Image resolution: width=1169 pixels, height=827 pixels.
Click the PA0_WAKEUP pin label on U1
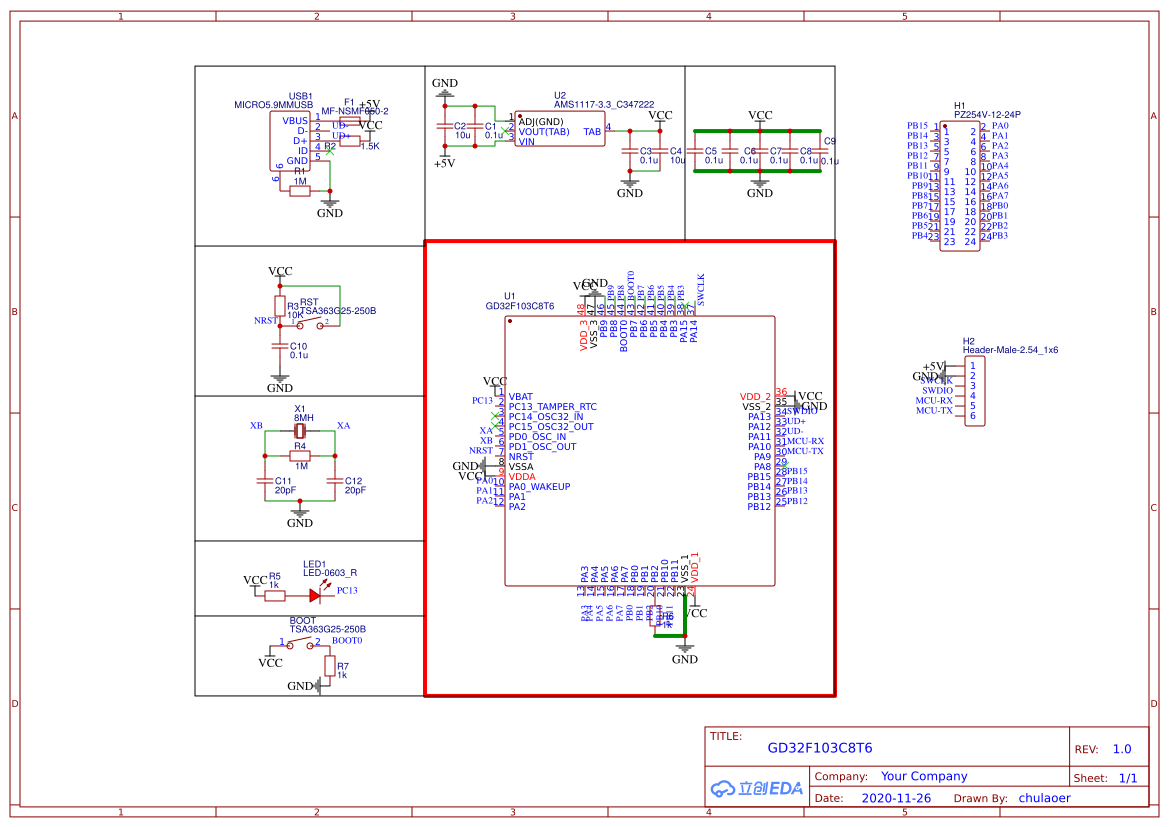click(x=539, y=487)
